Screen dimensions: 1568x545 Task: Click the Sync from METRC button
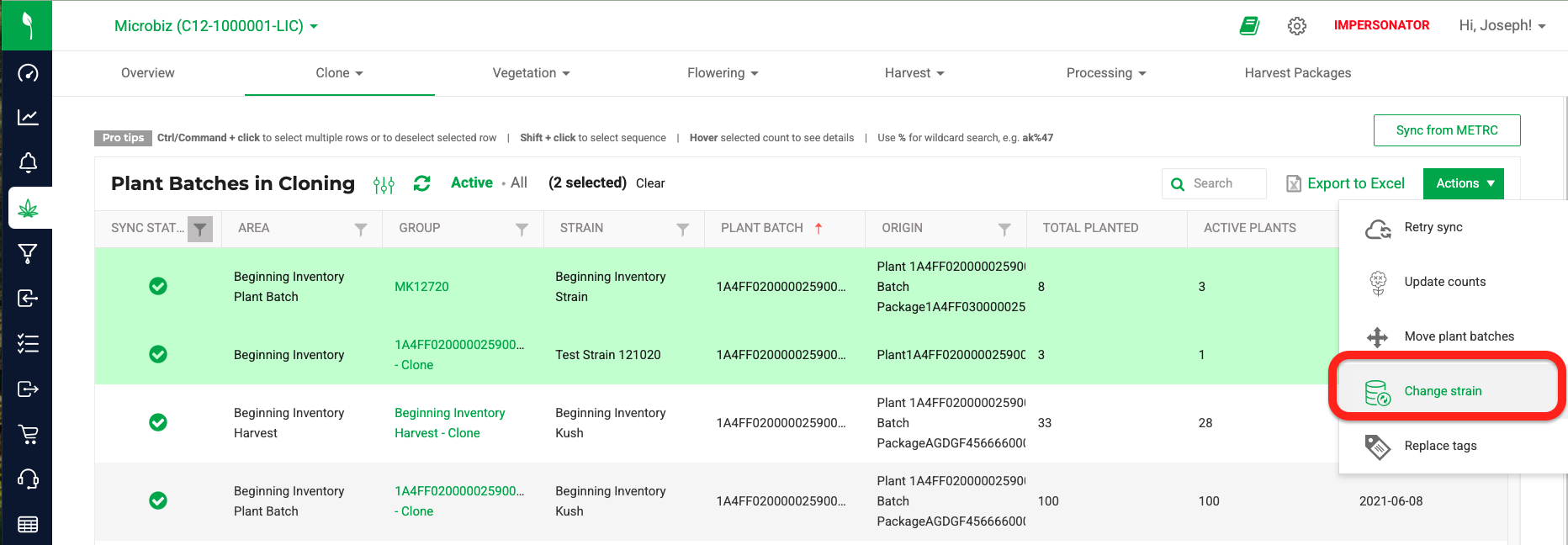coord(1446,130)
